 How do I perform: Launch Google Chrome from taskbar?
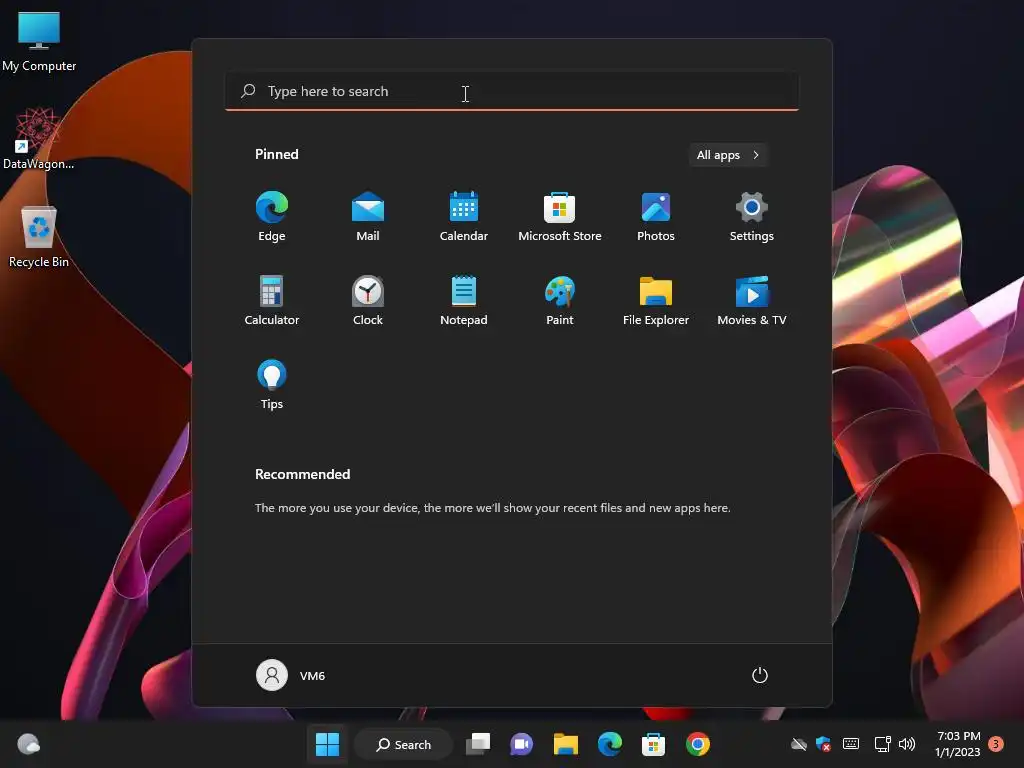click(x=697, y=744)
